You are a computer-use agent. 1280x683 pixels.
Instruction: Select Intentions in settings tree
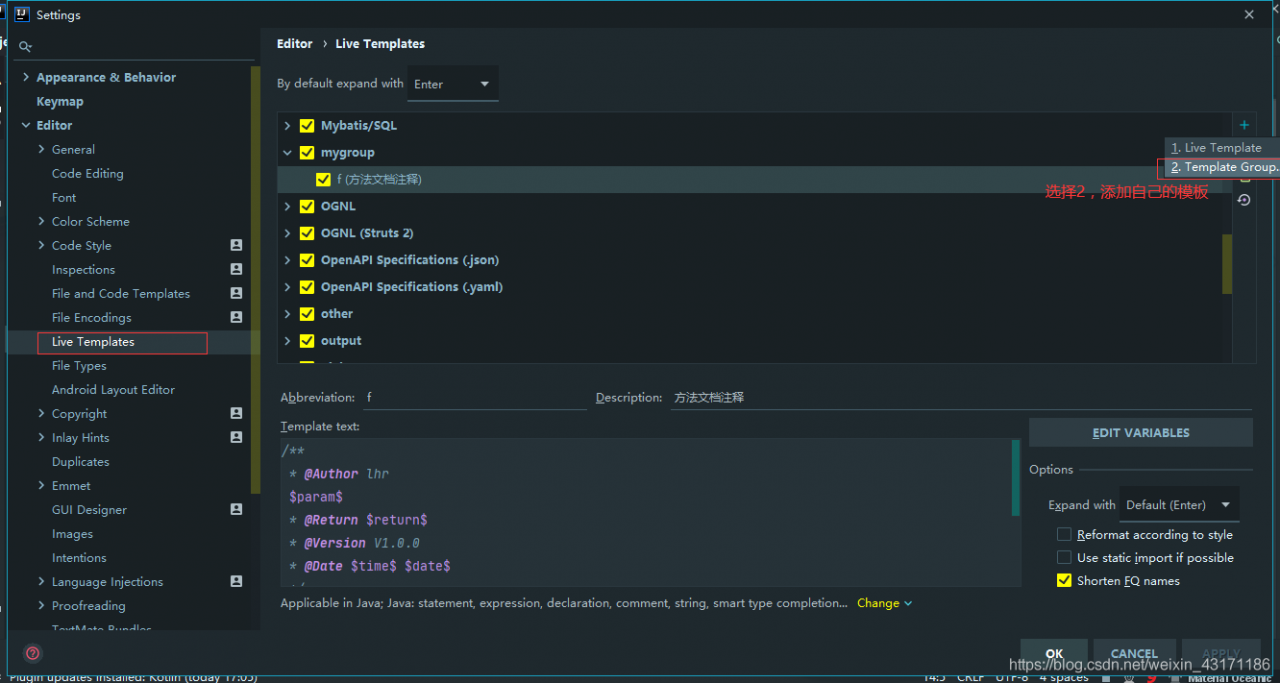click(x=79, y=558)
